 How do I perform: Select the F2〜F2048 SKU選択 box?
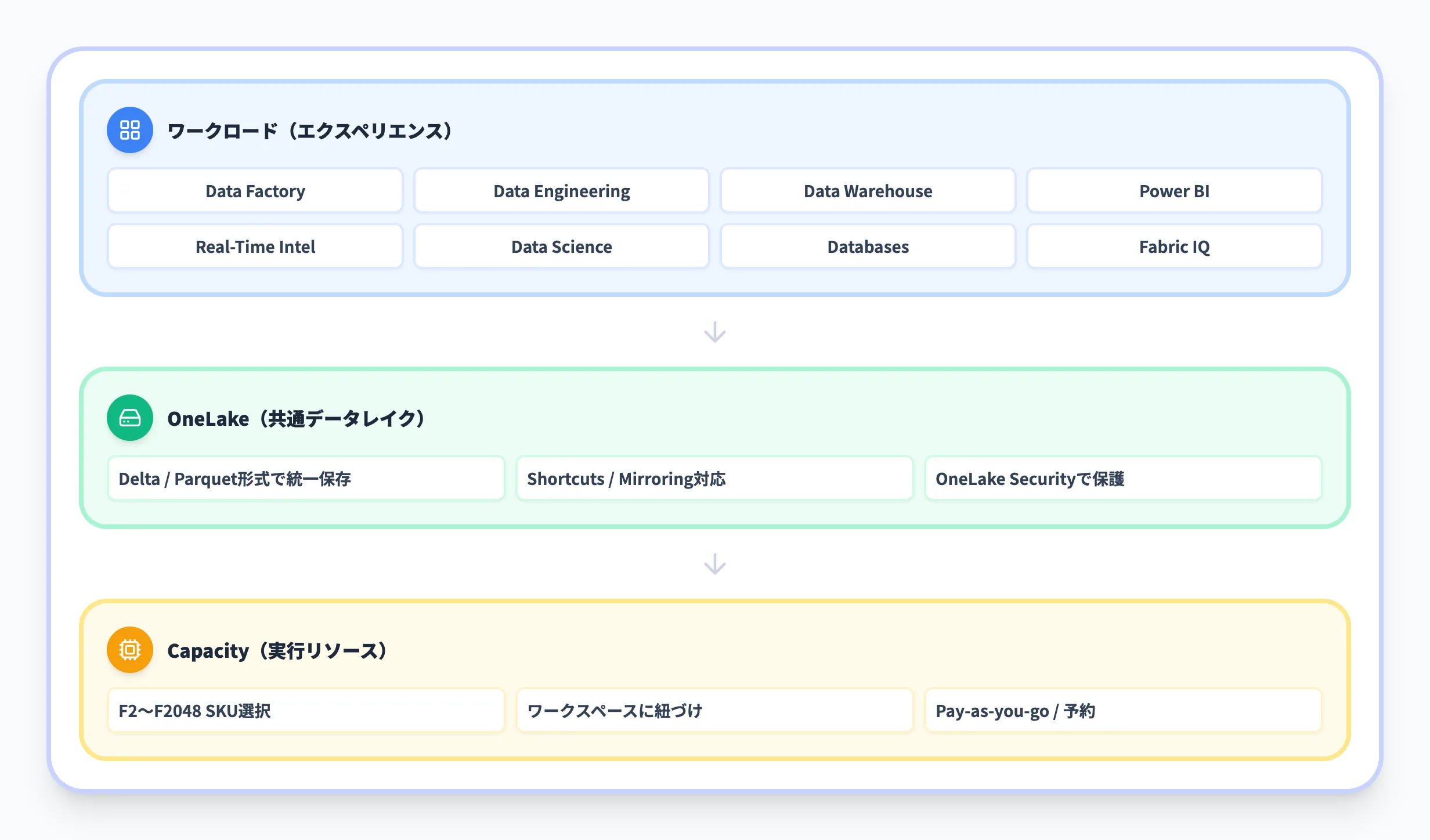pos(306,710)
